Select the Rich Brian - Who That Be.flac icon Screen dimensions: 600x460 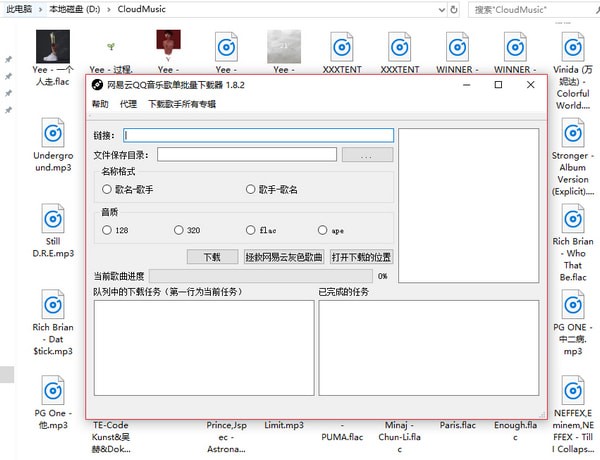[573, 219]
